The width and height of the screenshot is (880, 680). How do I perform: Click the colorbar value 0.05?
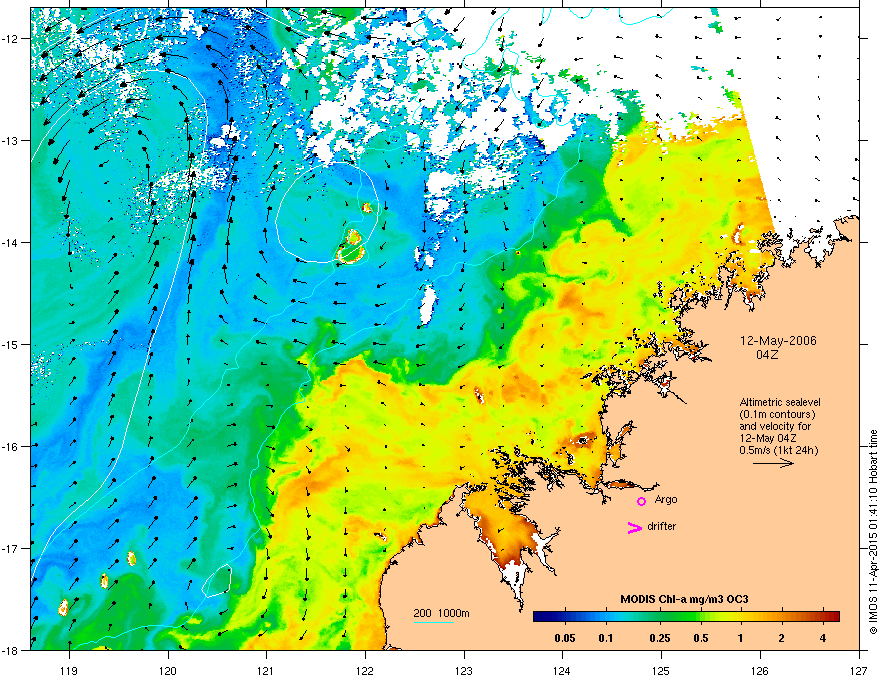565,638
